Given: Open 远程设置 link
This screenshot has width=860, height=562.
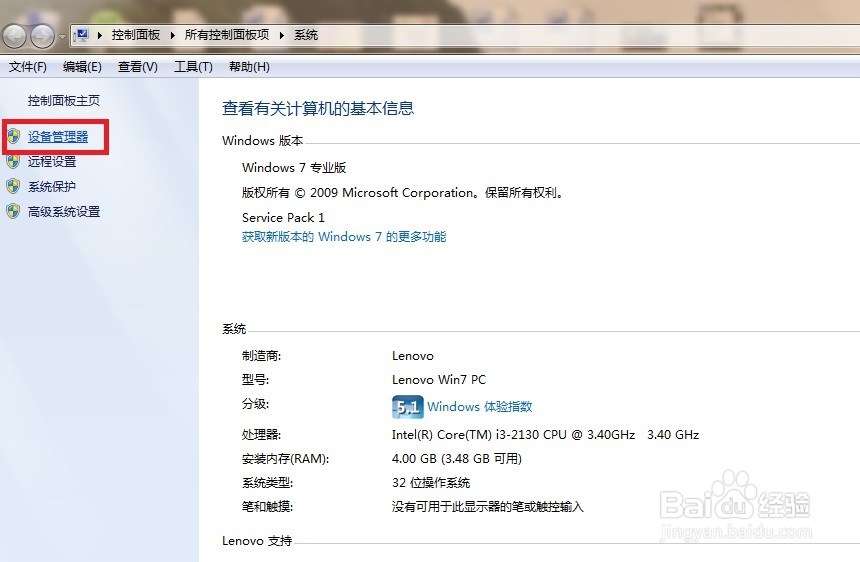Looking at the screenshot, I should point(52,162).
